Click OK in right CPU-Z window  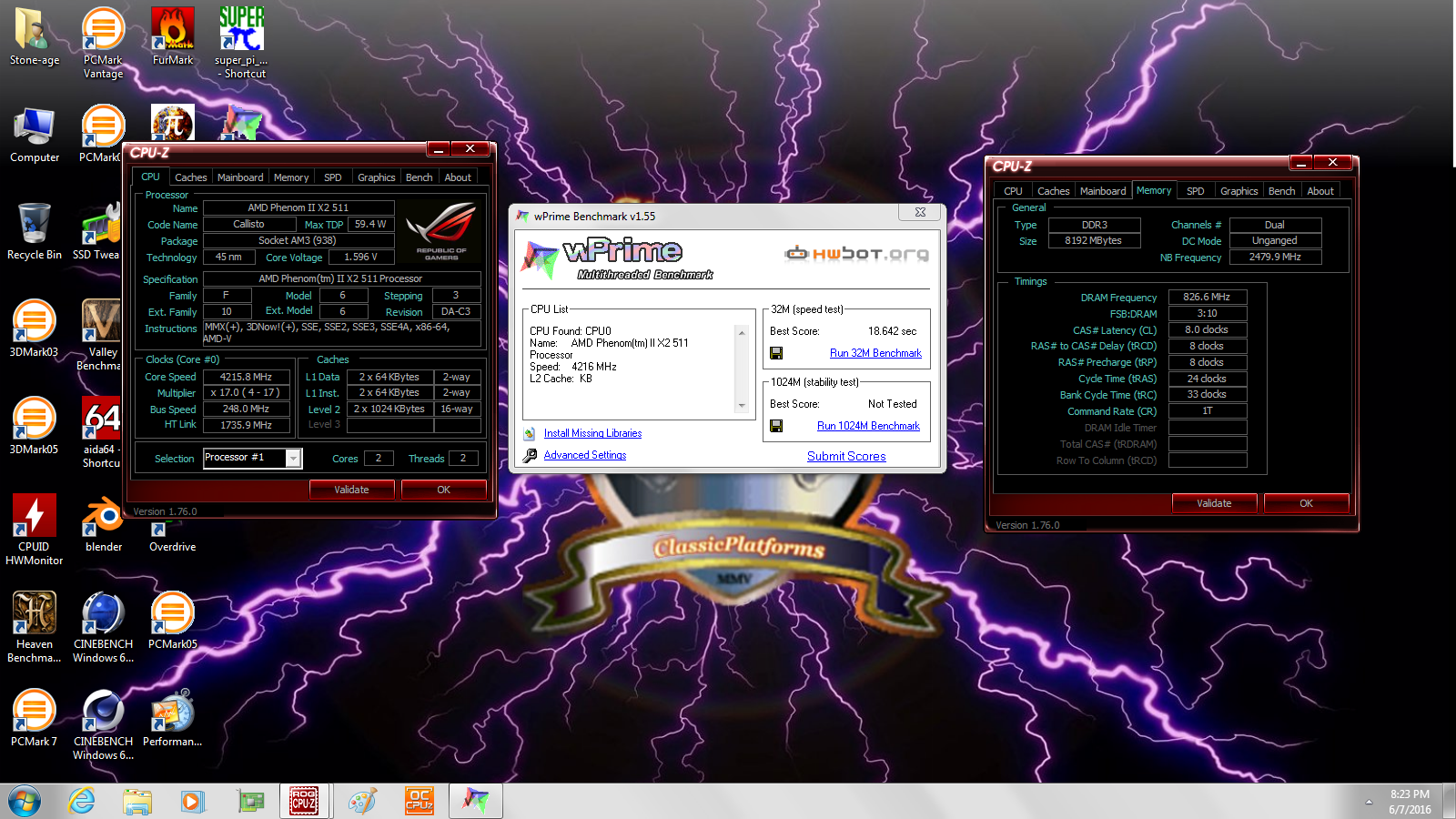(1306, 503)
